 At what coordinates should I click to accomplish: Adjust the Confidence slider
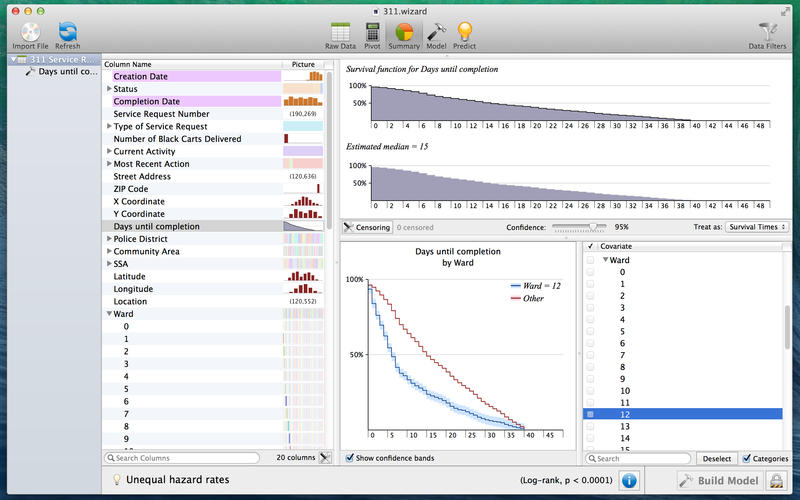pyautogui.click(x=594, y=227)
